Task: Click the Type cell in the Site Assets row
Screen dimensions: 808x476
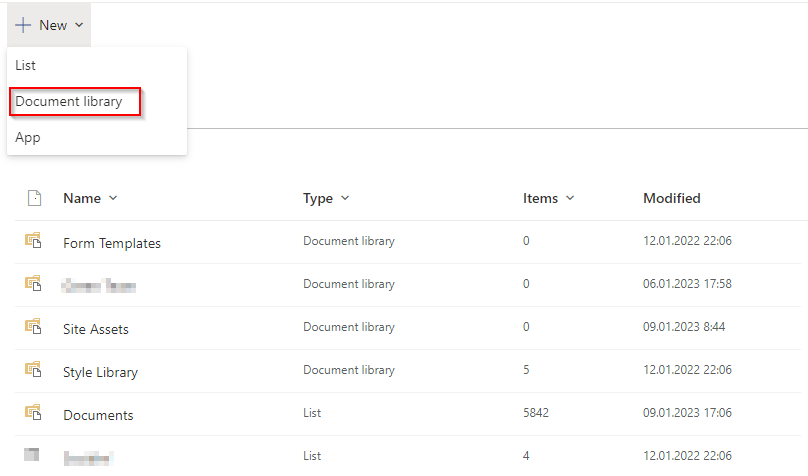Action: (349, 327)
